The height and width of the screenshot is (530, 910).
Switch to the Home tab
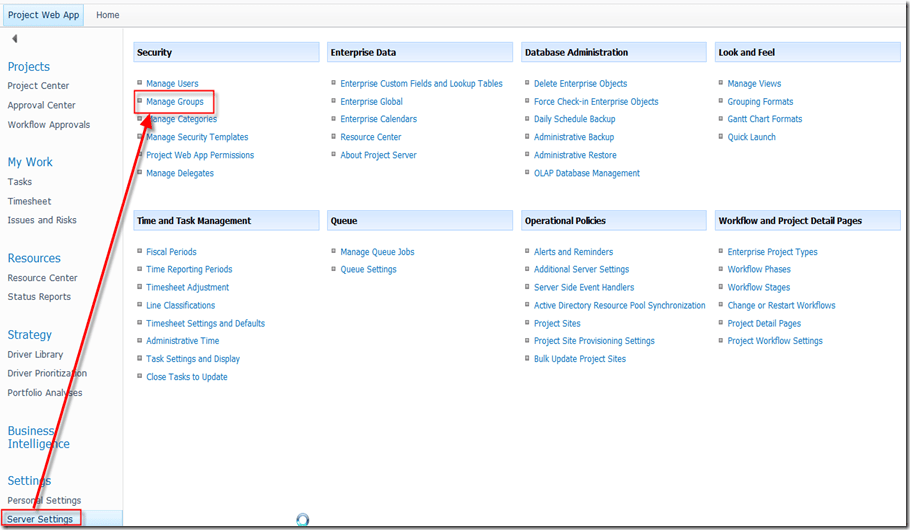tap(107, 15)
